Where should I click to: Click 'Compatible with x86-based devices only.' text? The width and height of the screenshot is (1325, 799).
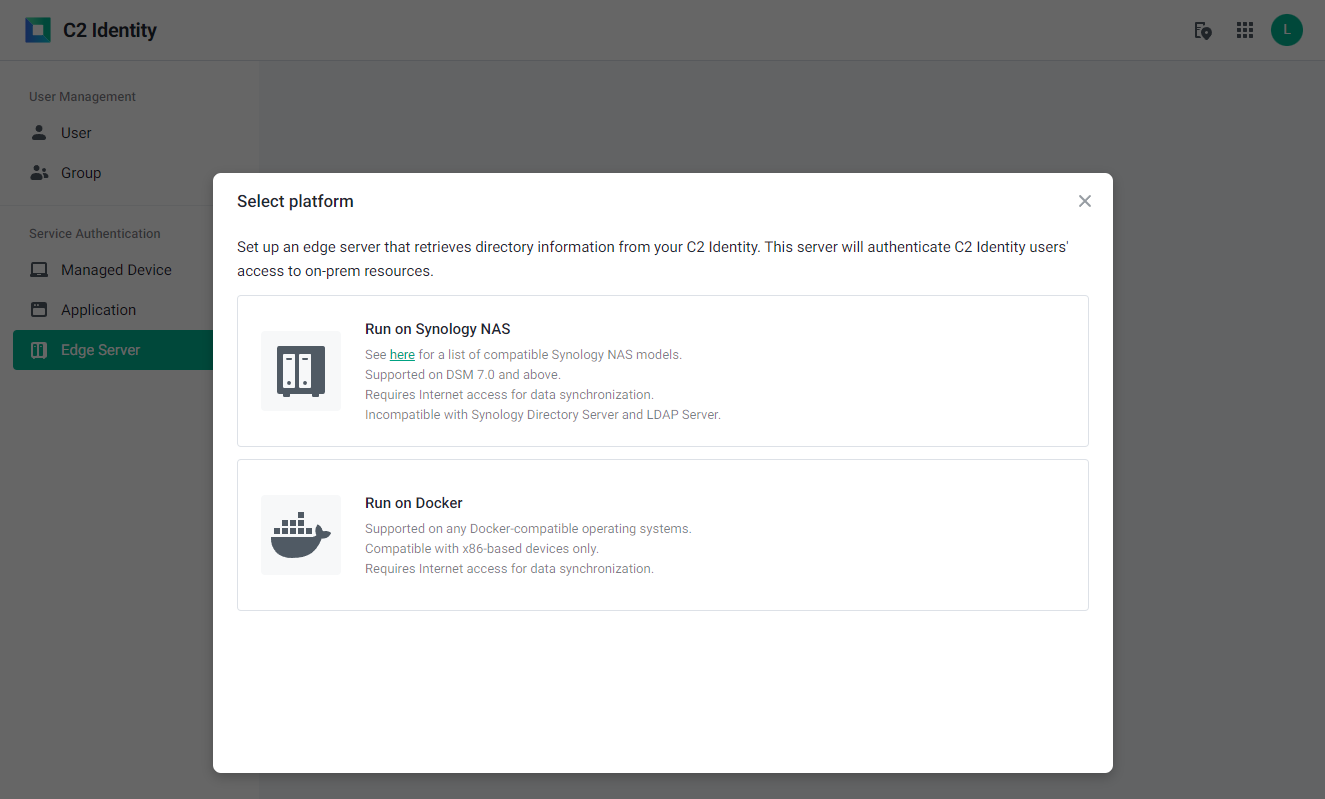click(x=482, y=549)
